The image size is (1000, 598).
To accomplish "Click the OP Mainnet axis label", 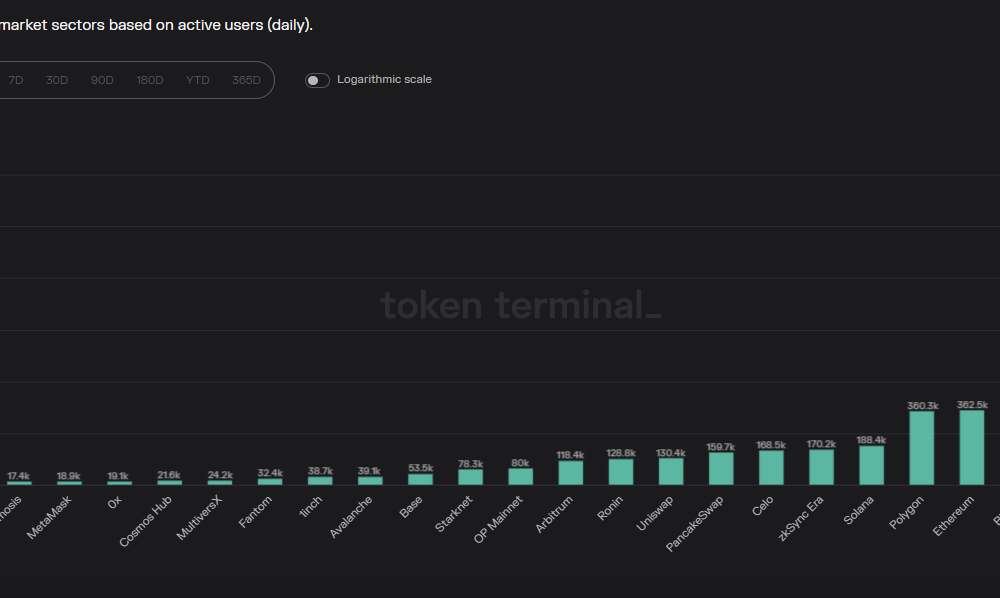I will tap(498, 519).
